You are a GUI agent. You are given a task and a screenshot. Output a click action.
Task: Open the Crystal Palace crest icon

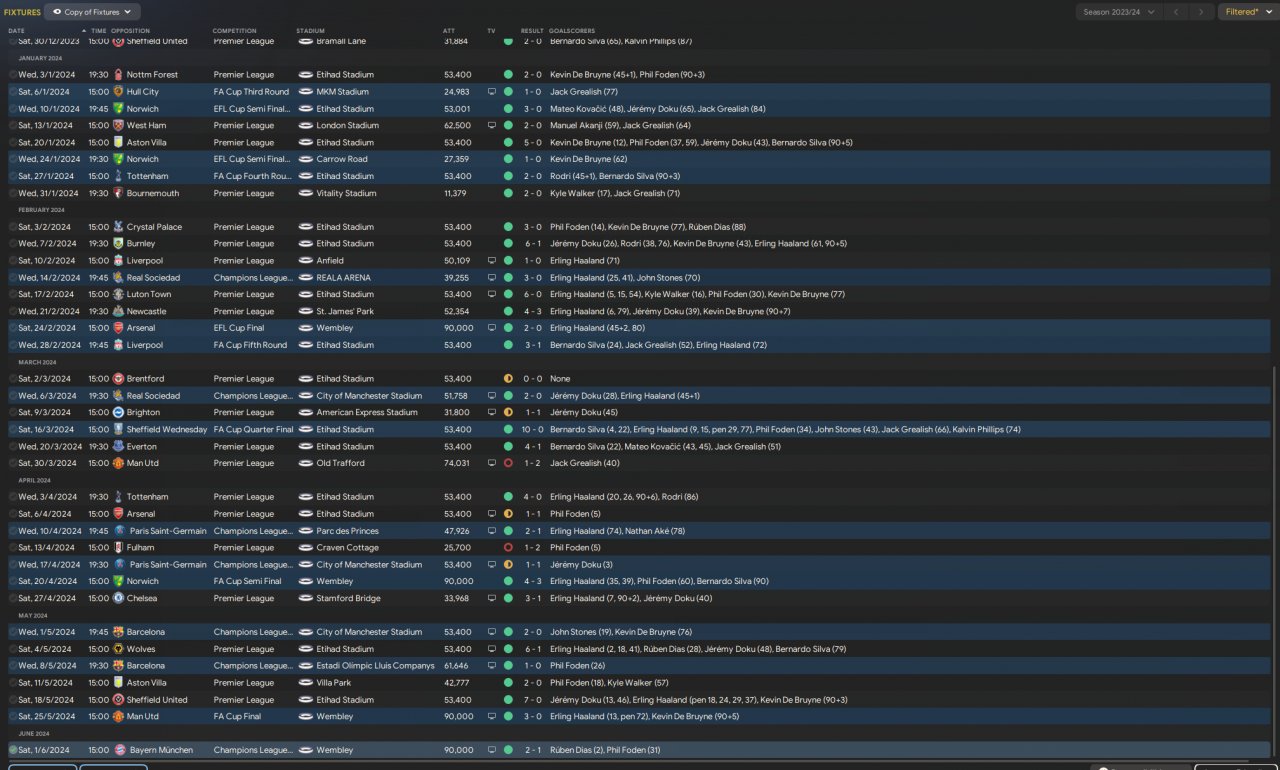tap(119, 227)
